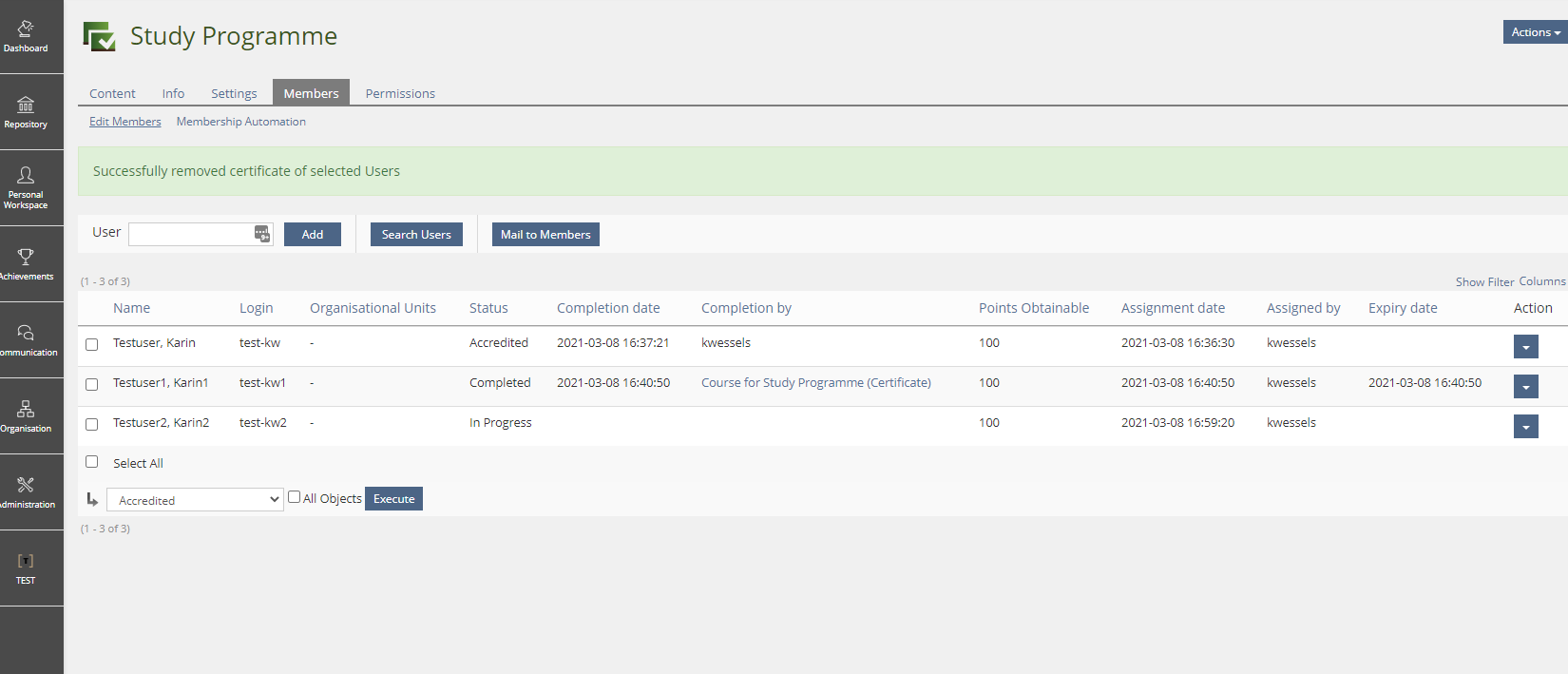
Task: Click into the User input field
Action: pyautogui.click(x=190, y=235)
